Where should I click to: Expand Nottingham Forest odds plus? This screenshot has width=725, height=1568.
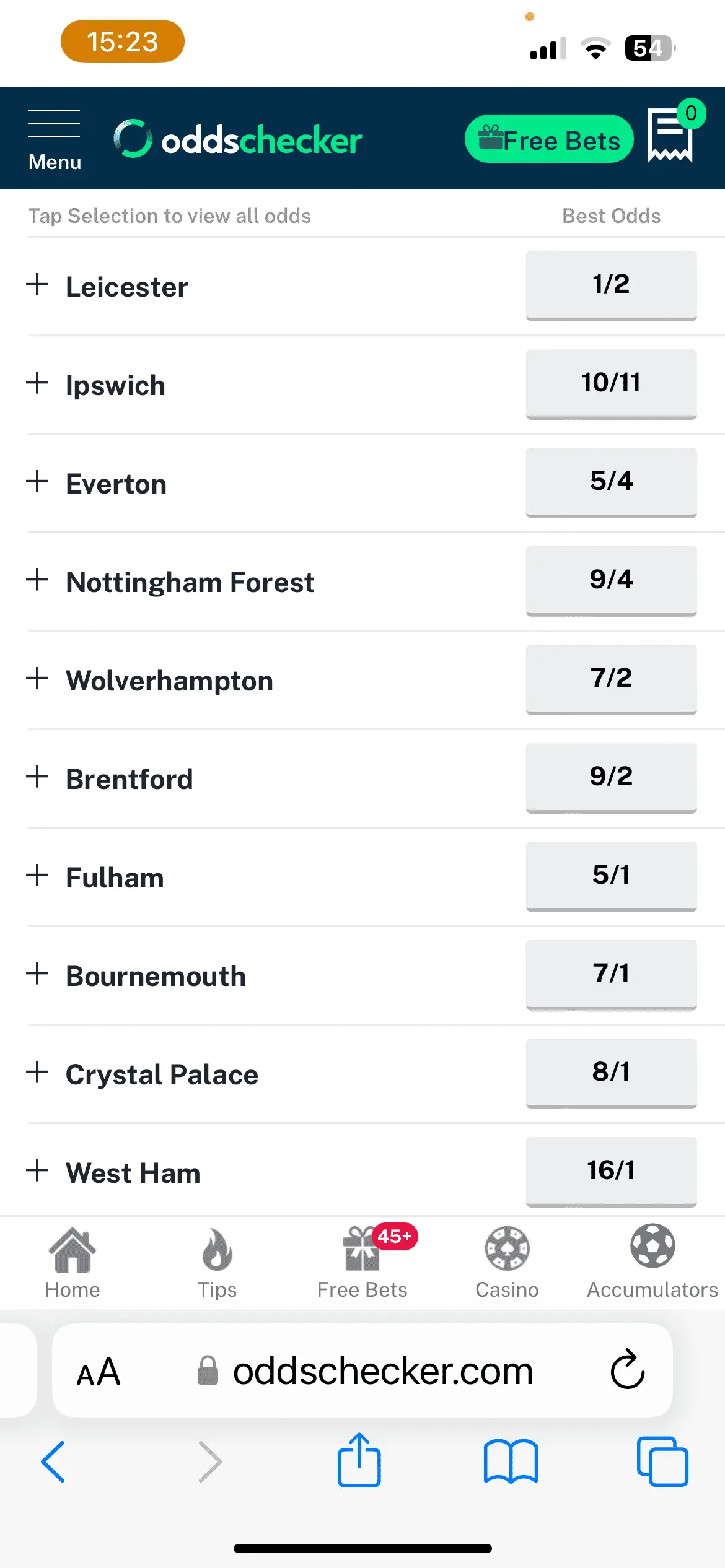38,580
